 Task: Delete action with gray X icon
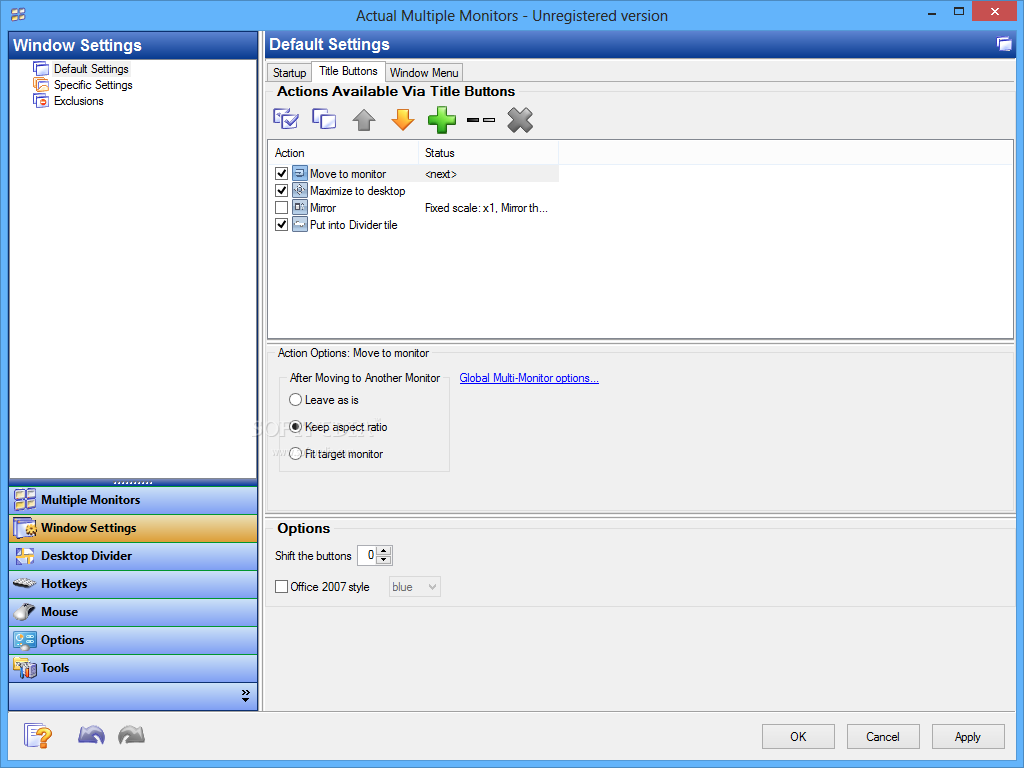click(520, 120)
